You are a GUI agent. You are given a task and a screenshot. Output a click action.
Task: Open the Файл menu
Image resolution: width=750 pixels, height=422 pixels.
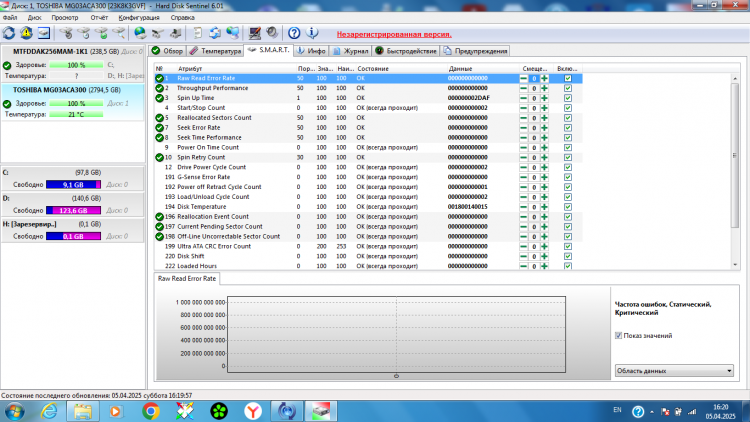[10, 17]
